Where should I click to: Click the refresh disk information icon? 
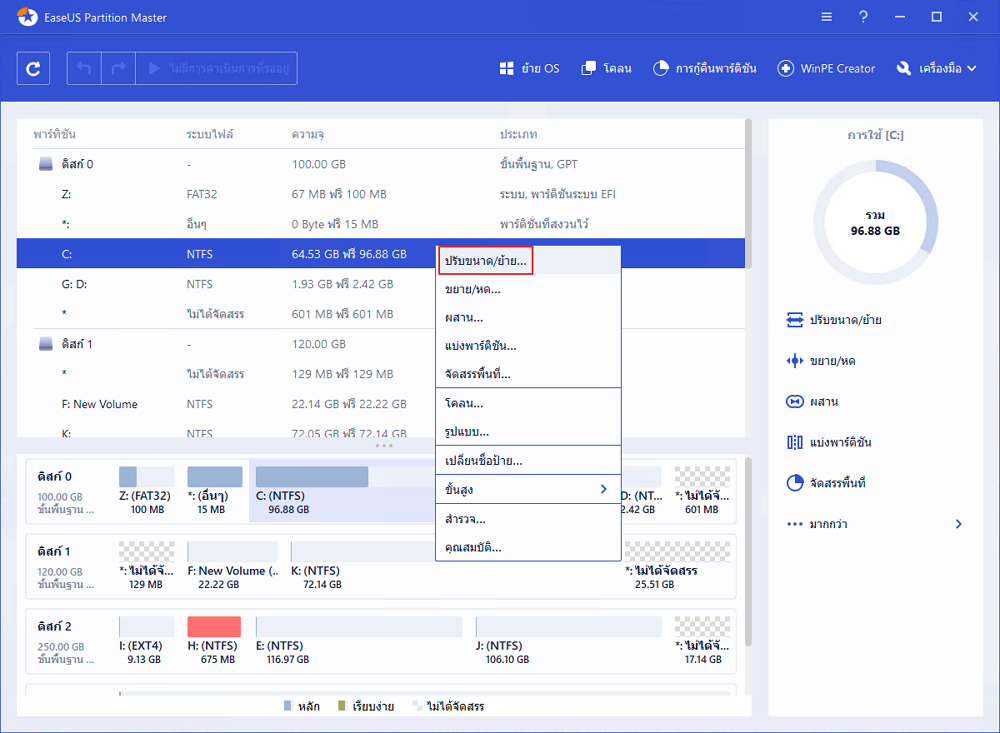tap(33, 68)
